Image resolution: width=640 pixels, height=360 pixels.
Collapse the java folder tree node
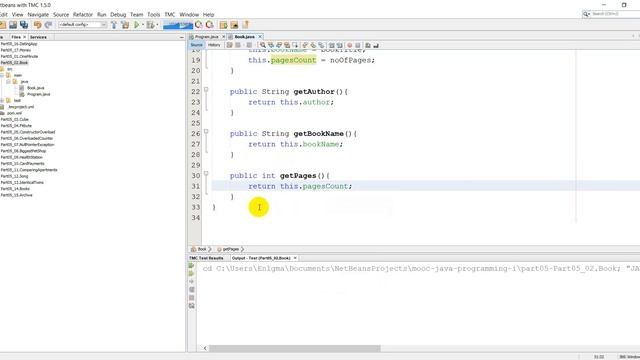point(8,82)
